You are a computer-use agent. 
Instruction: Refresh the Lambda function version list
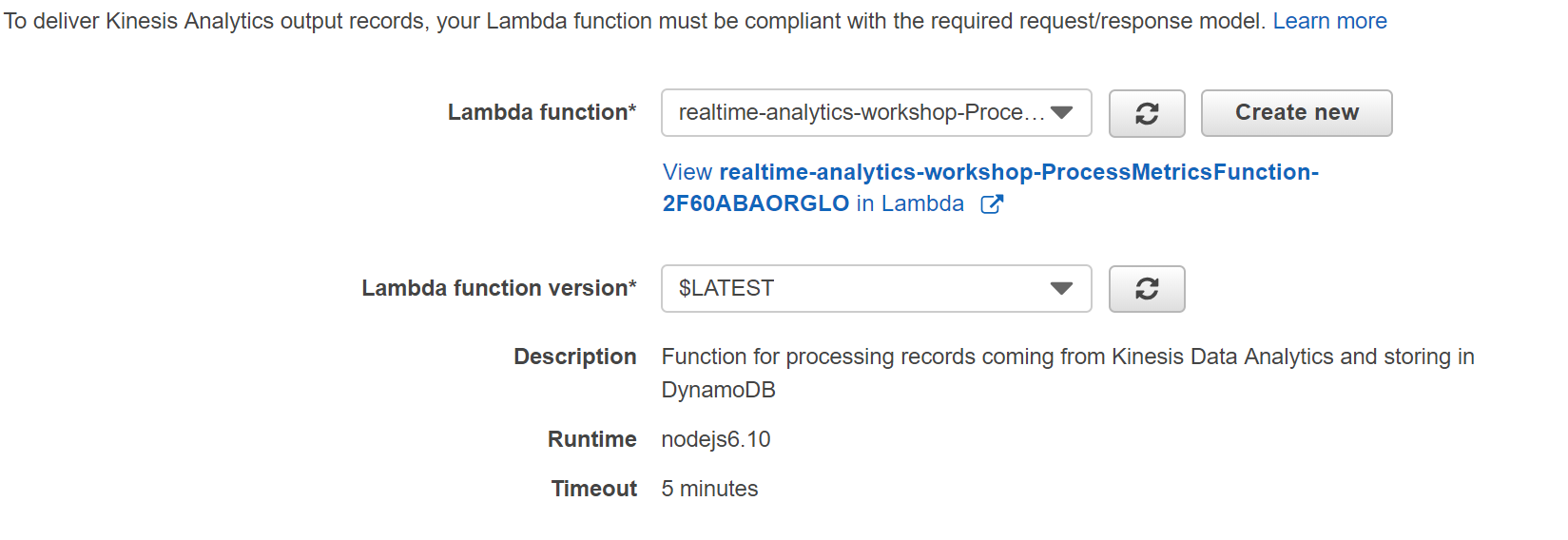(1147, 289)
